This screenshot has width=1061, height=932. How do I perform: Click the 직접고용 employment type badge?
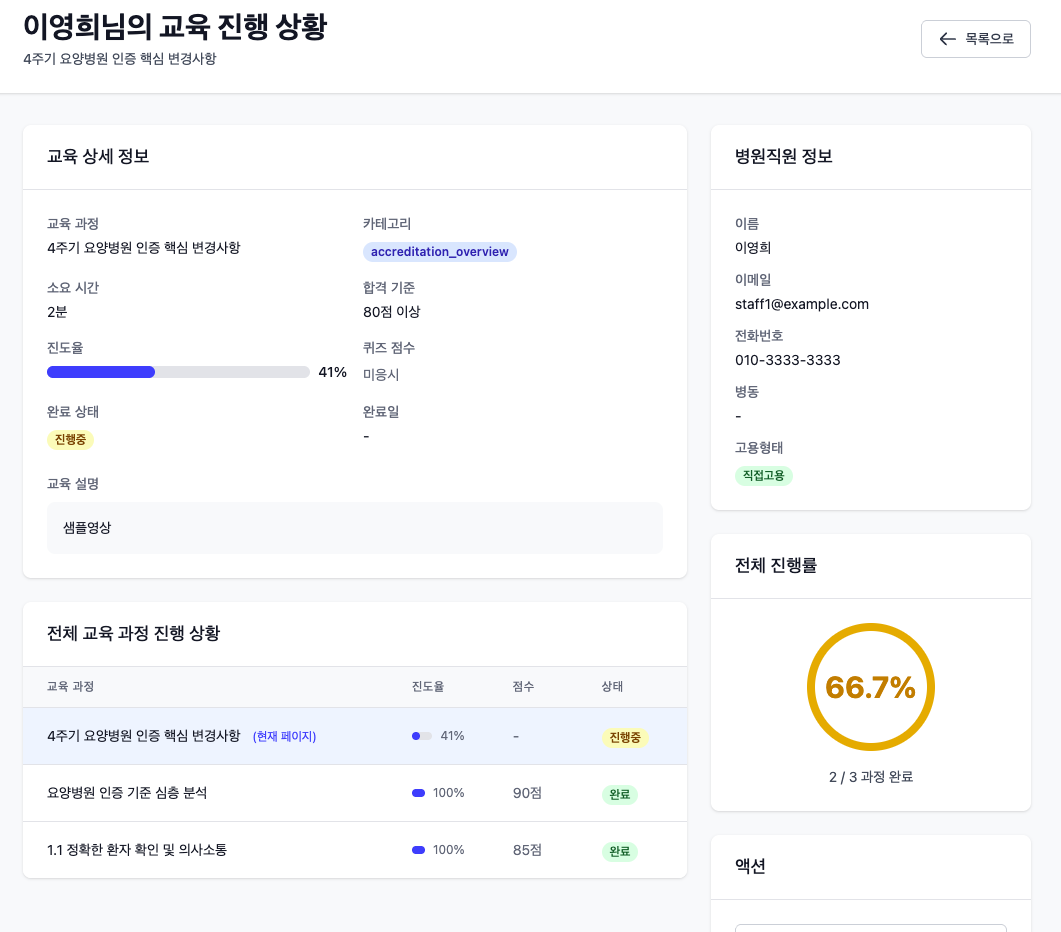(x=764, y=476)
